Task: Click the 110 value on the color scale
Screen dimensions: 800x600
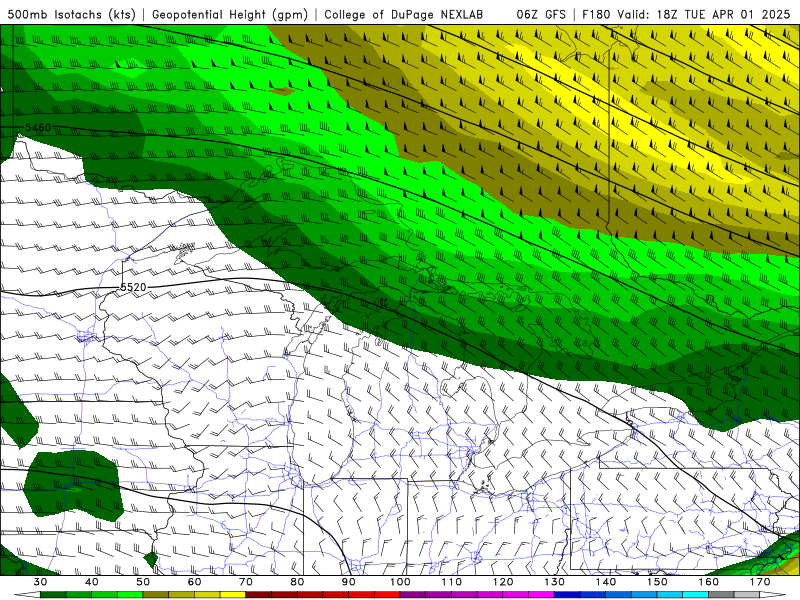Action: point(452,582)
